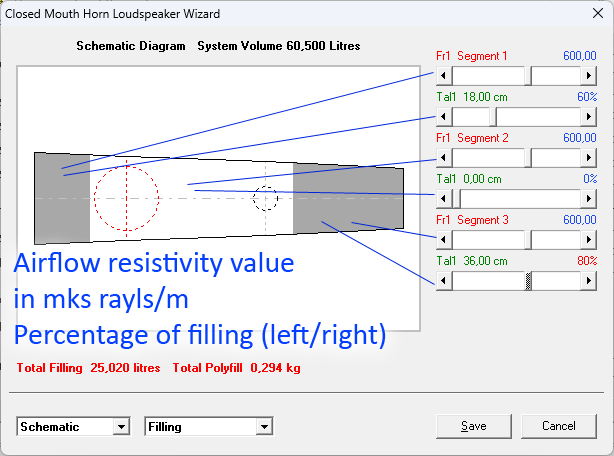This screenshot has width=614, height=456.
Task: Click the Fr1 Segment 2 slider thumb
Action: pos(528,158)
